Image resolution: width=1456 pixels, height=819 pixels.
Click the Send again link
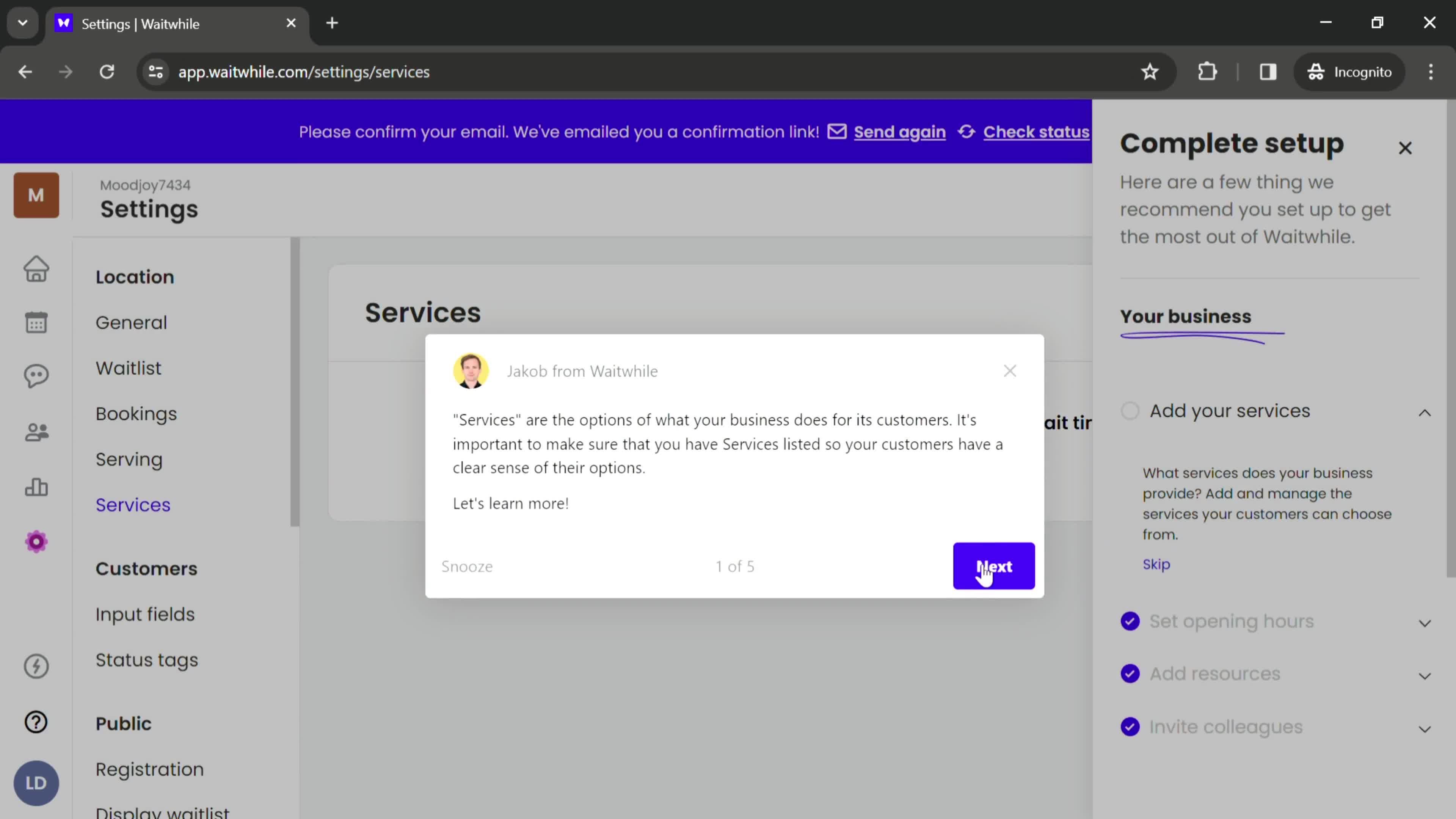click(x=899, y=132)
